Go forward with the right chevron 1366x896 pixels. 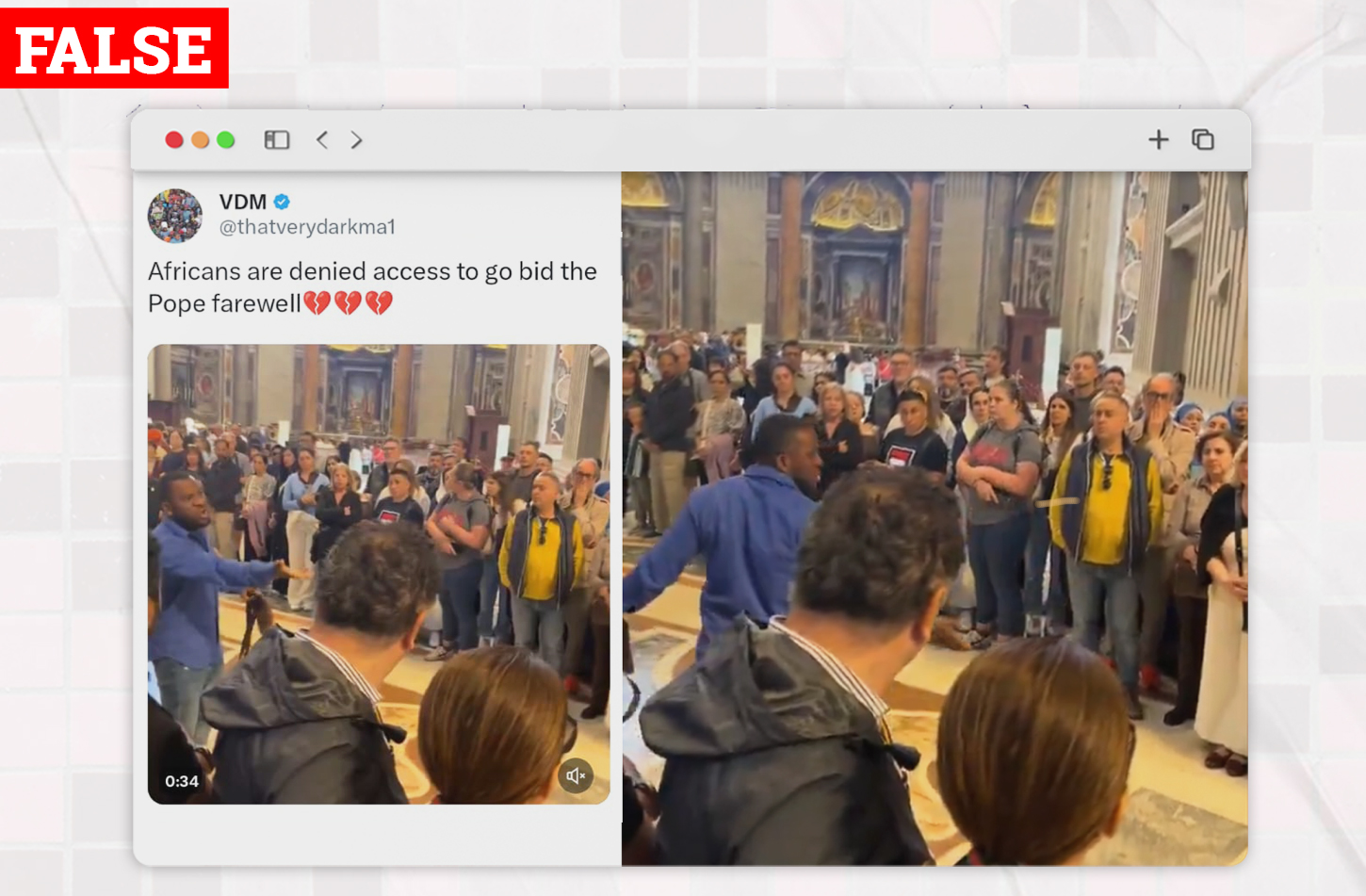coord(356,140)
